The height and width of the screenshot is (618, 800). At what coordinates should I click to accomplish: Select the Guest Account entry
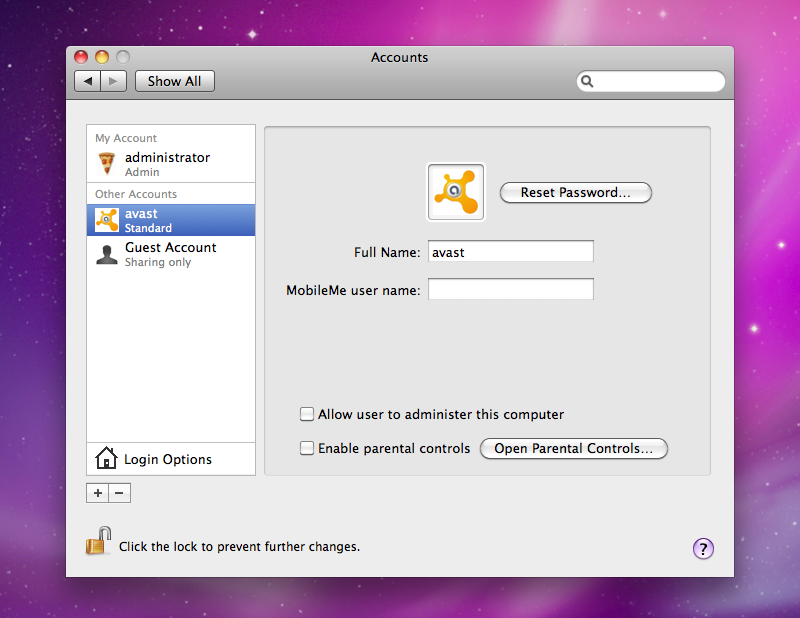(171, 254)
